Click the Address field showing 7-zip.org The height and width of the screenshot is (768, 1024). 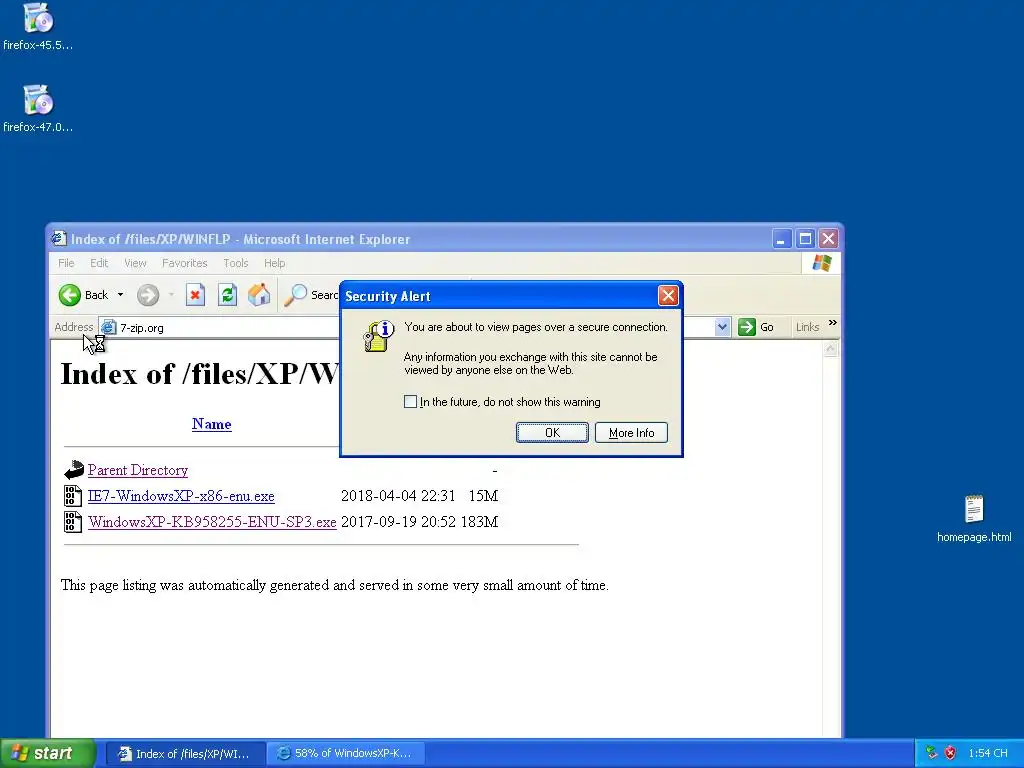415,327
